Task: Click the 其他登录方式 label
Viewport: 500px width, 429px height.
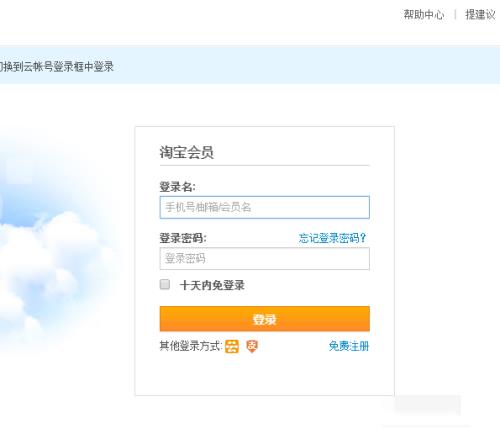Action: coord(191,346)
